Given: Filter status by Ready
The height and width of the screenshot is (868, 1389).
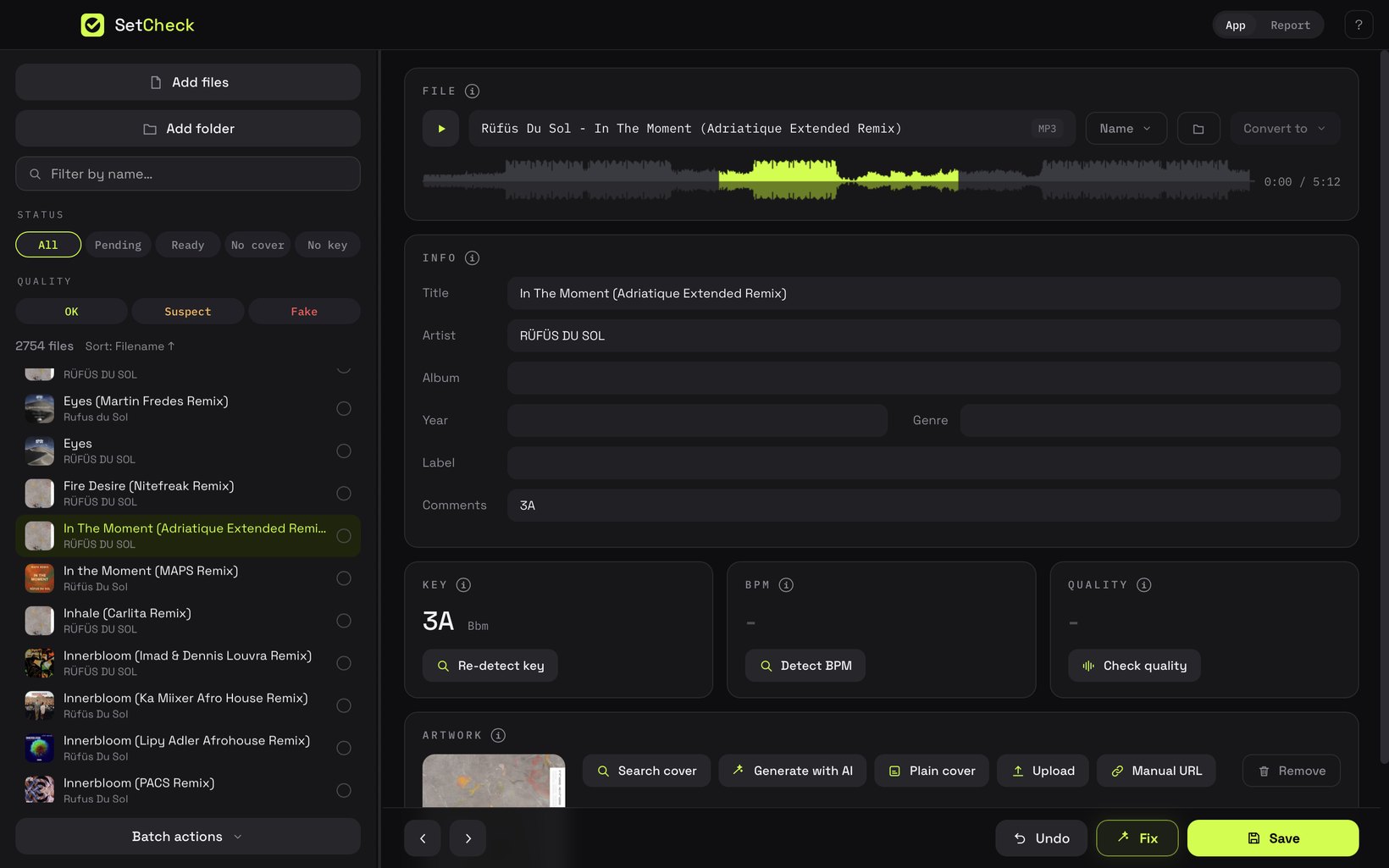Looking at the screenshot, I should tap(188, 245).
